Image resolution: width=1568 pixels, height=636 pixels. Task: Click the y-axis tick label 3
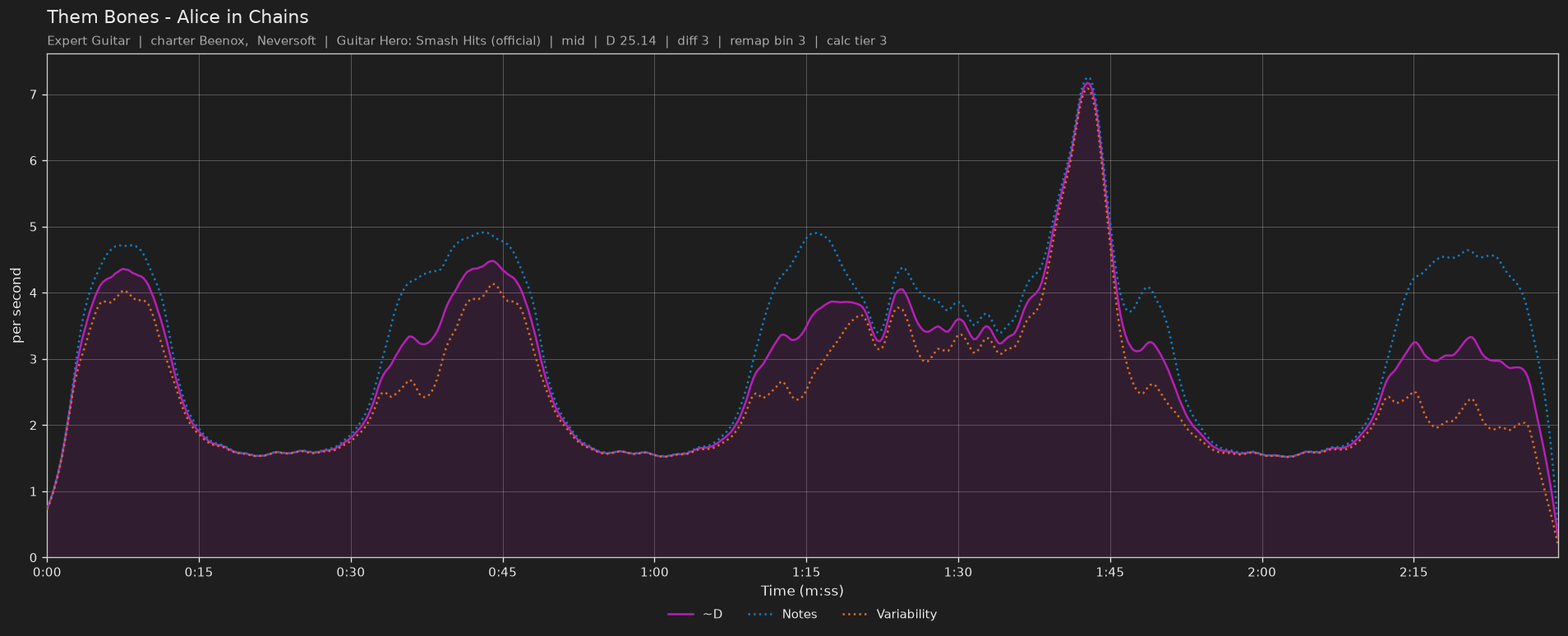coord(35,360)
